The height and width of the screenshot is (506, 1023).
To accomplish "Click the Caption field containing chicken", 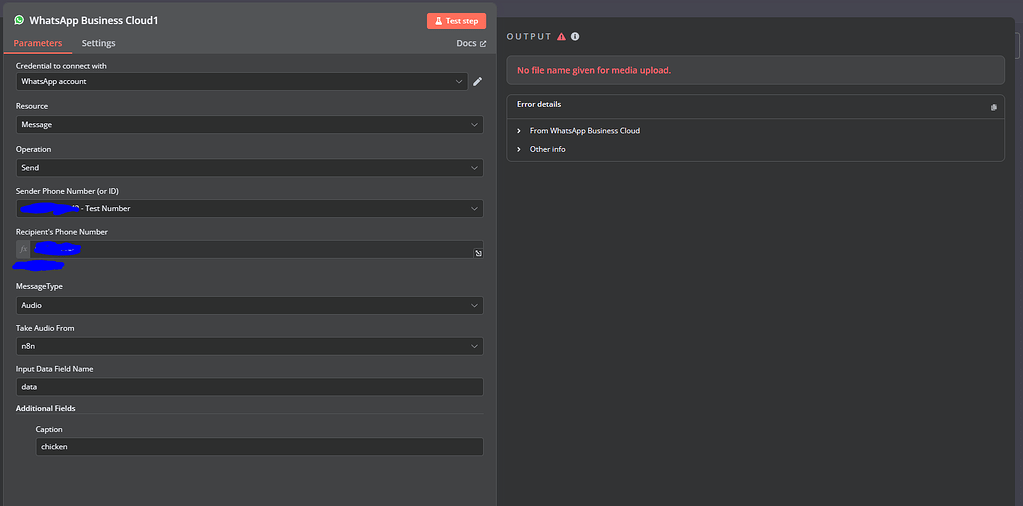I will pyautogui.click(x=258, y=447).
